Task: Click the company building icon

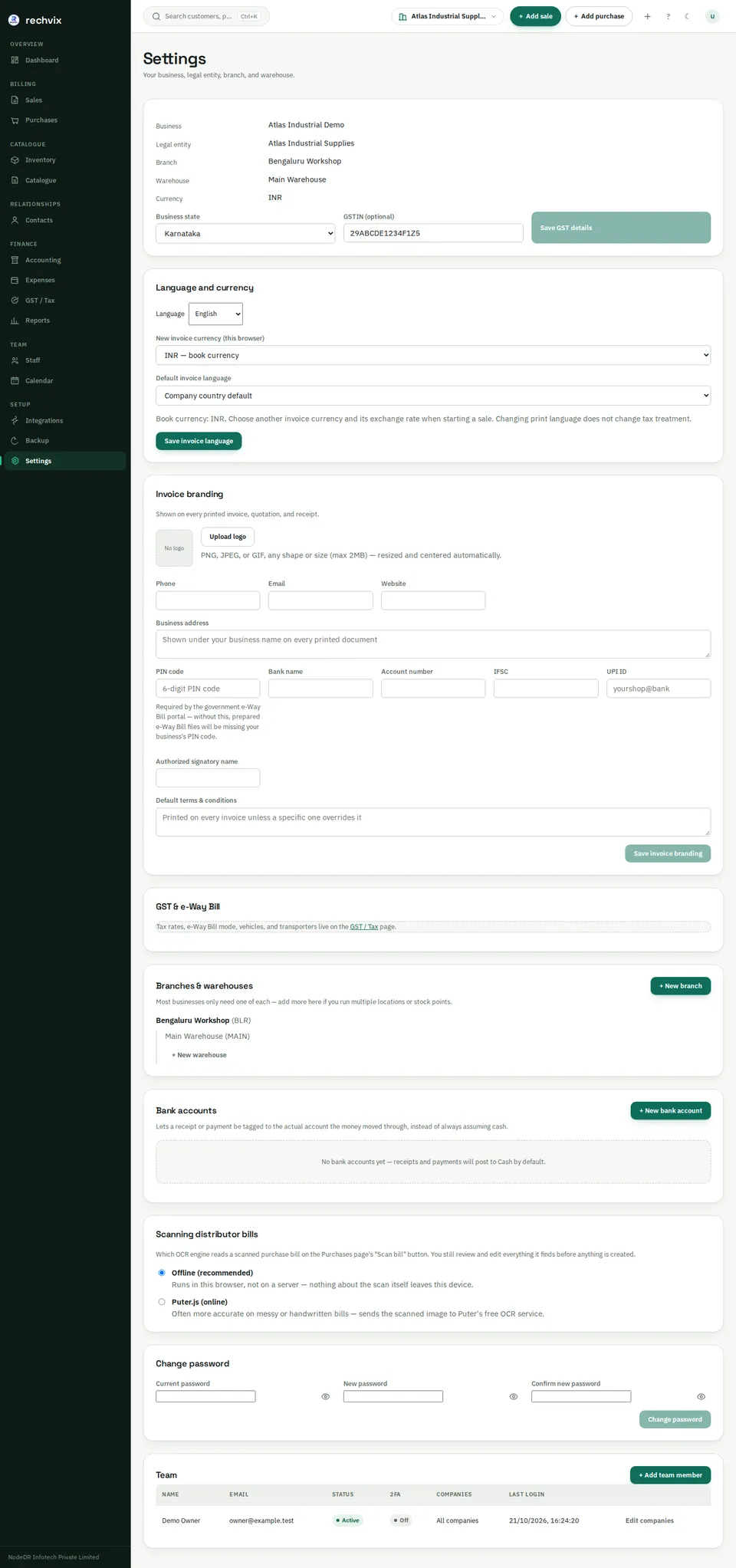Action: click(x=402, y=16)
